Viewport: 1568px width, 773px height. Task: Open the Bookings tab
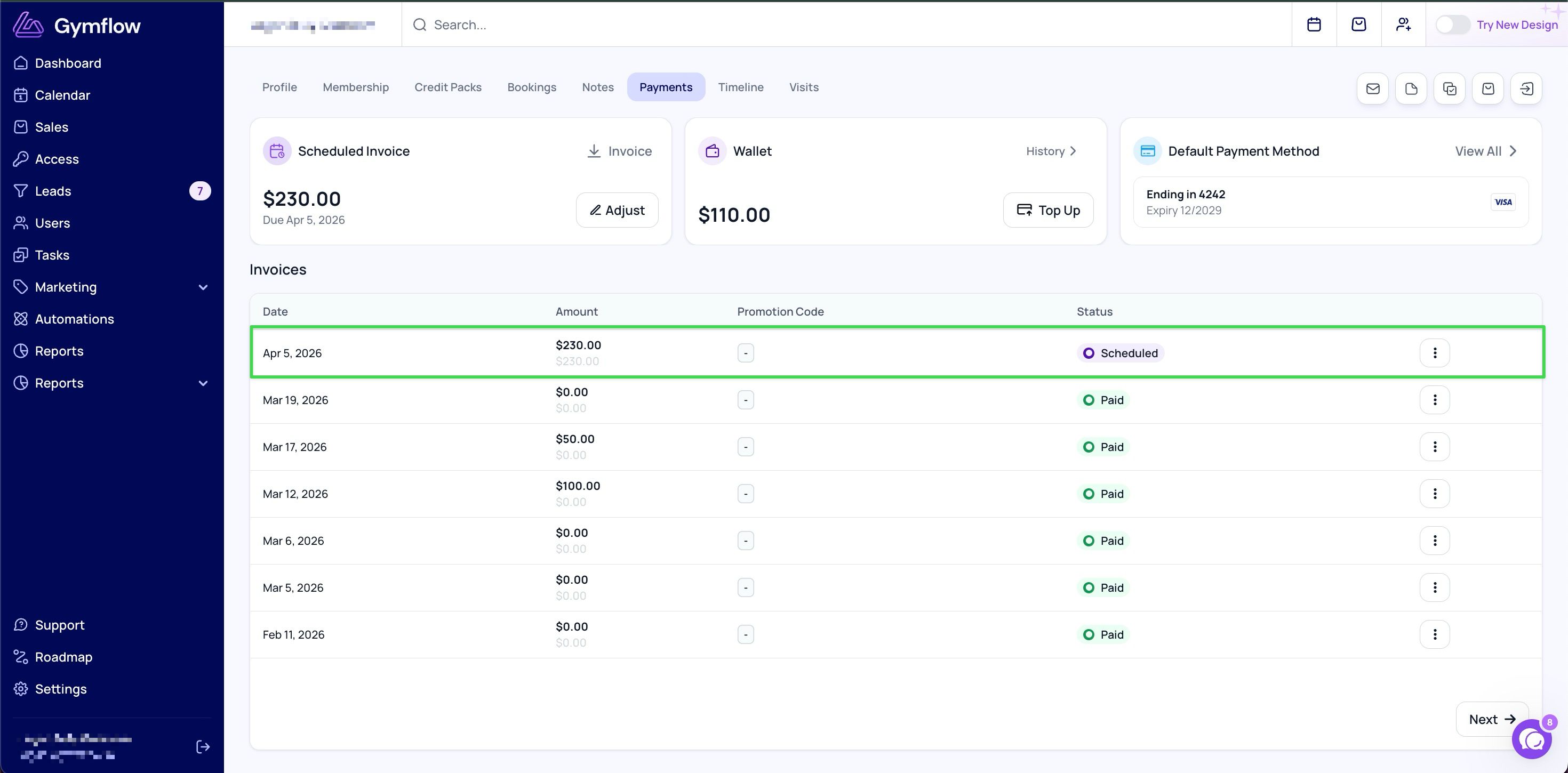pos(532,87)
